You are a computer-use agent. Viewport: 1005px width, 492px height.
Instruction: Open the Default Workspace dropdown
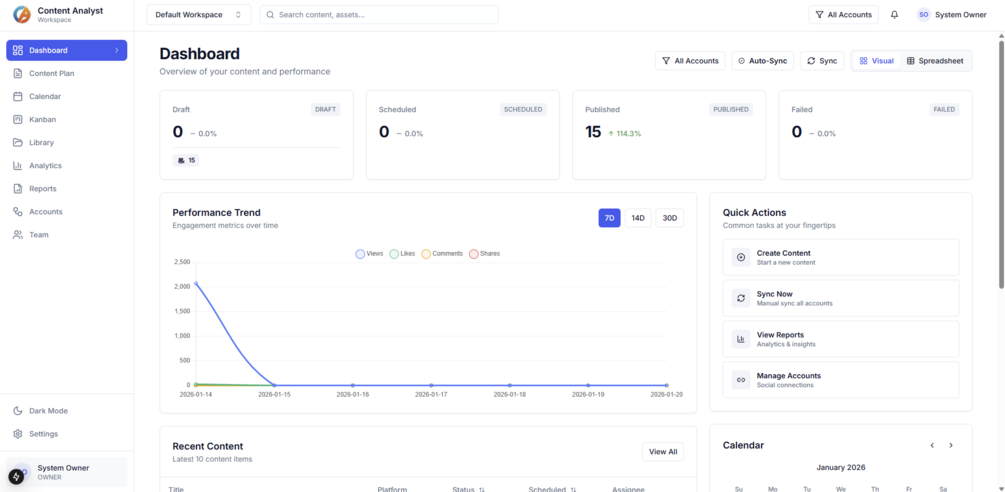coord(199,15)
